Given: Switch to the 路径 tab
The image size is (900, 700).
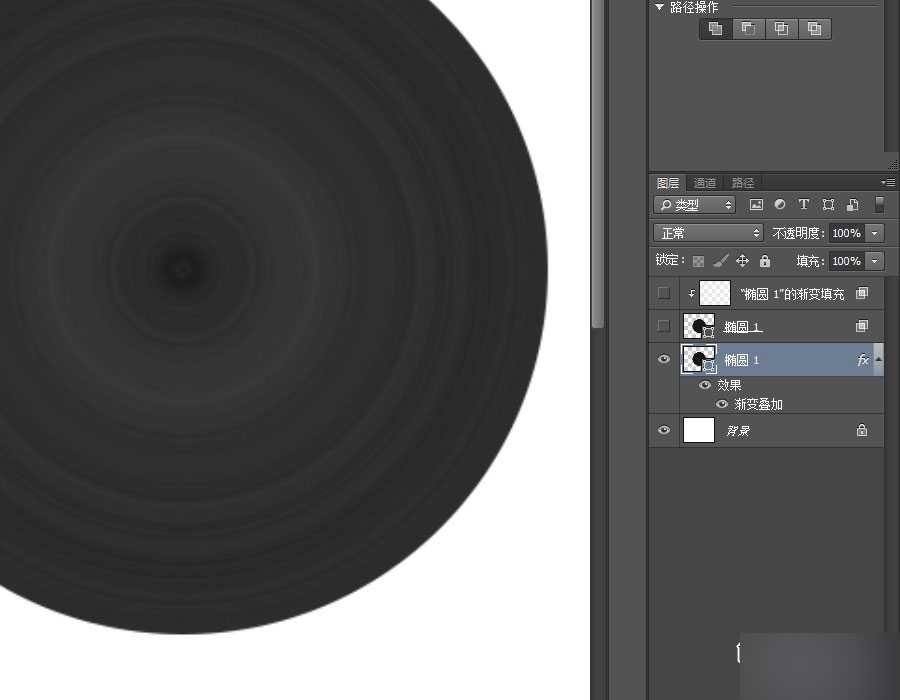Looking at the screenshot, I should 743,183.
